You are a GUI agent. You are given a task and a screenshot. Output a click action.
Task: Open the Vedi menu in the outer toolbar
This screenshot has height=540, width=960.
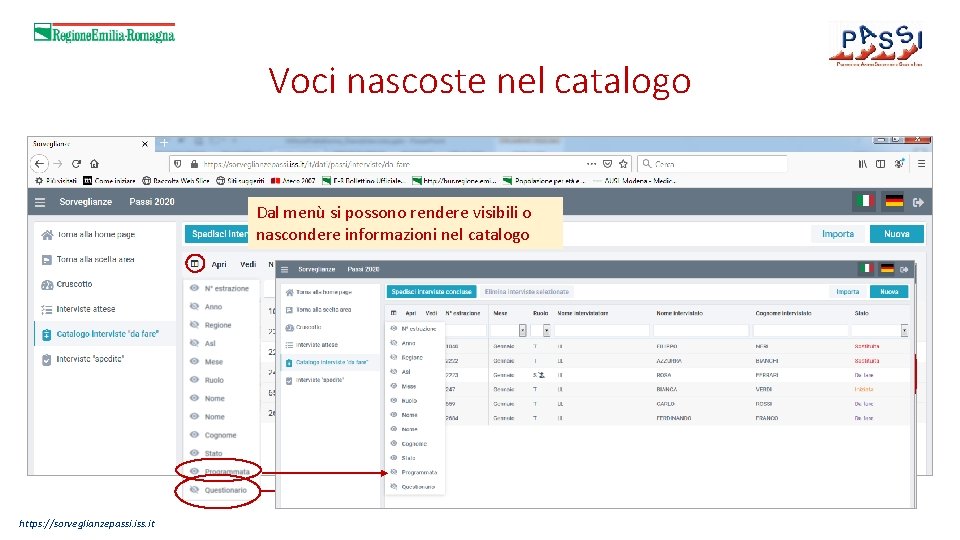pos(248,264)
